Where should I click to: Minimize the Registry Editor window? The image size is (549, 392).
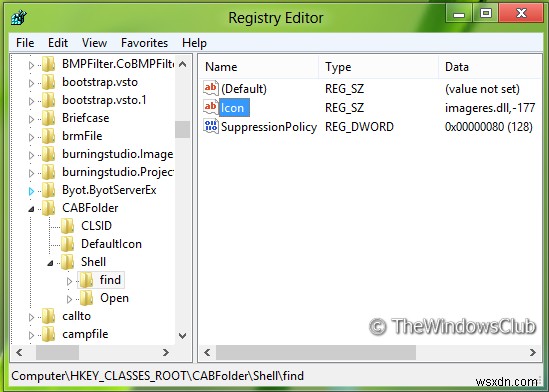pyautogui.click(x=459, y=14)
